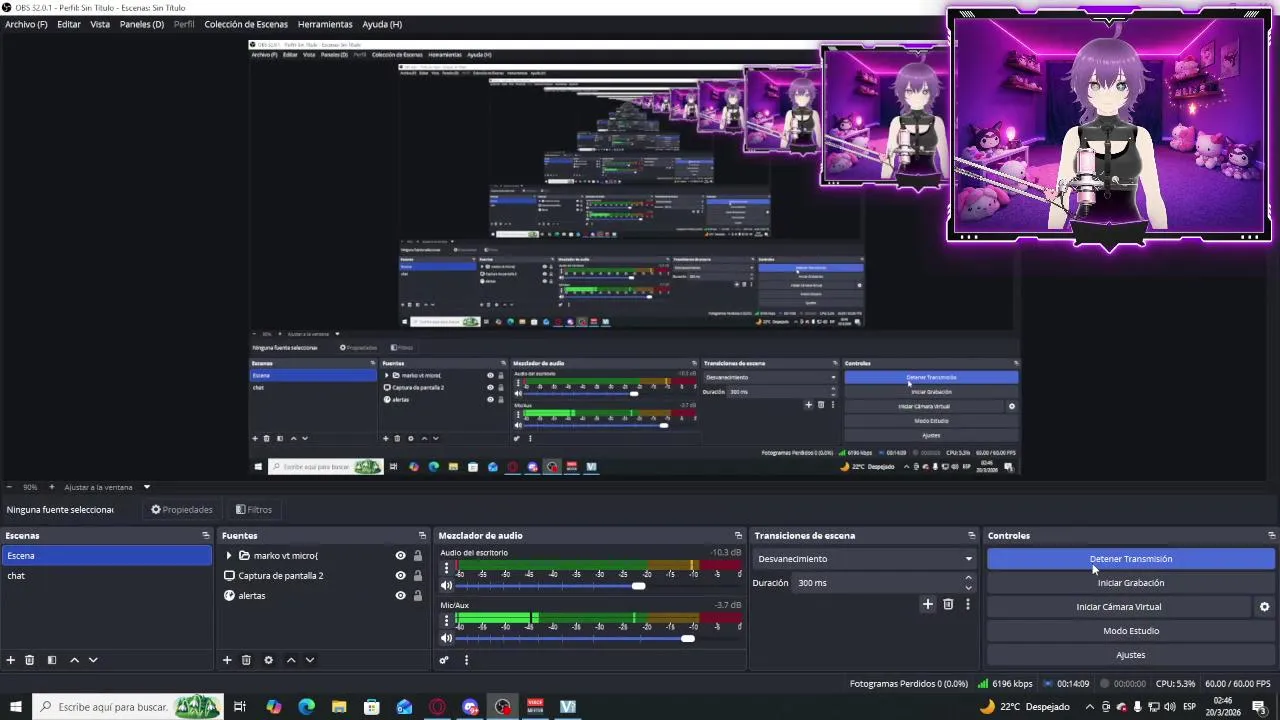Undock the Fuentes panel icon

422,536
